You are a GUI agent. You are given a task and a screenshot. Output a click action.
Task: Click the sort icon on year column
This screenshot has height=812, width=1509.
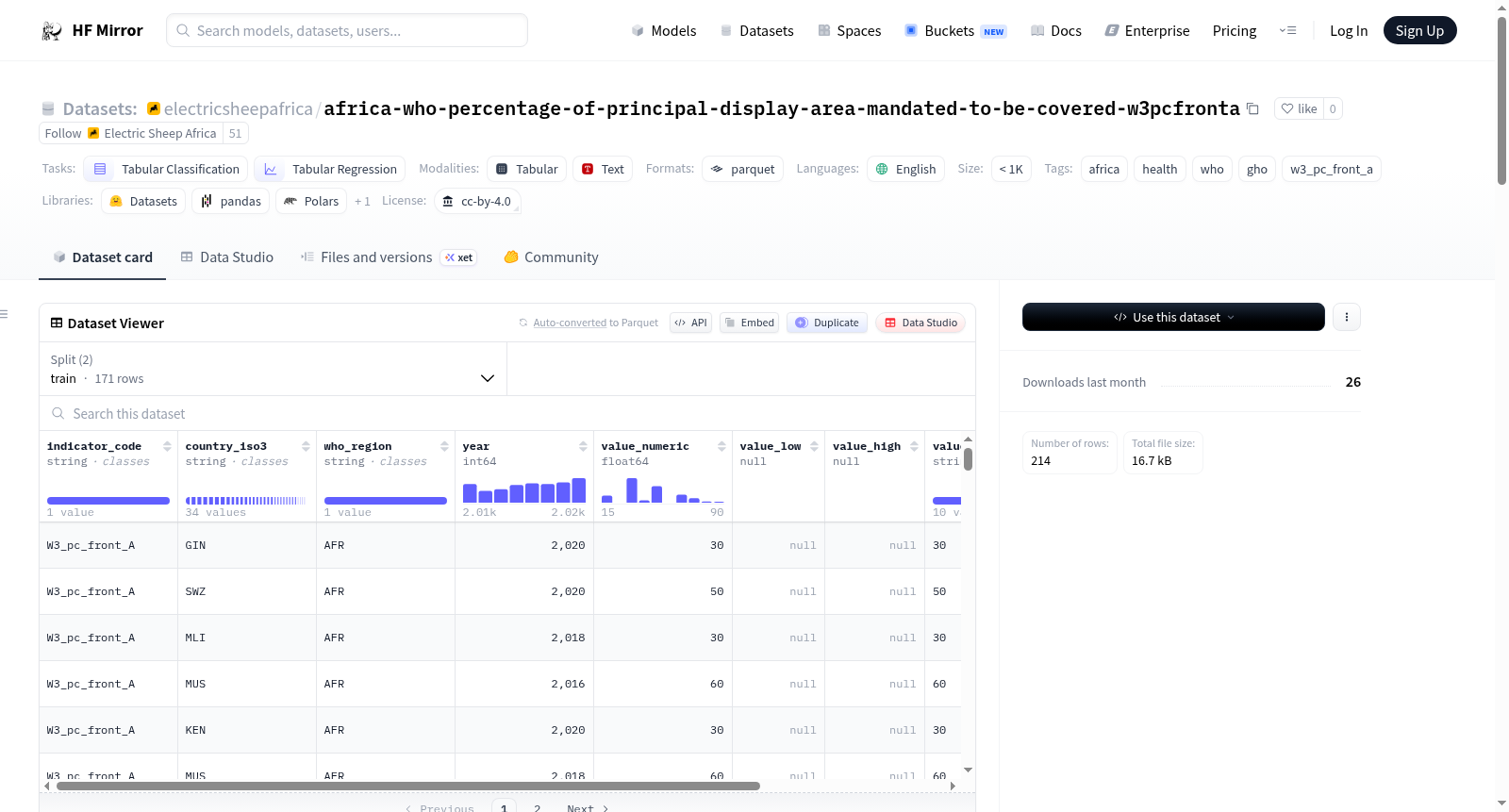point(583,446)
